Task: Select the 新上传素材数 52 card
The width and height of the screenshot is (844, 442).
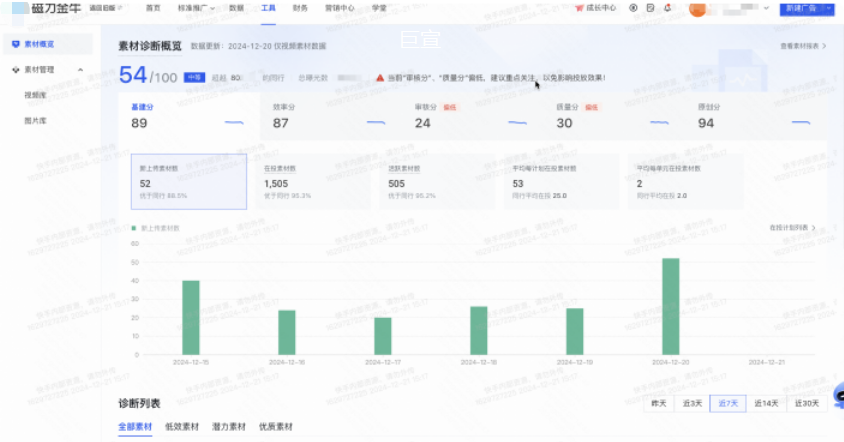Action: 189,181
